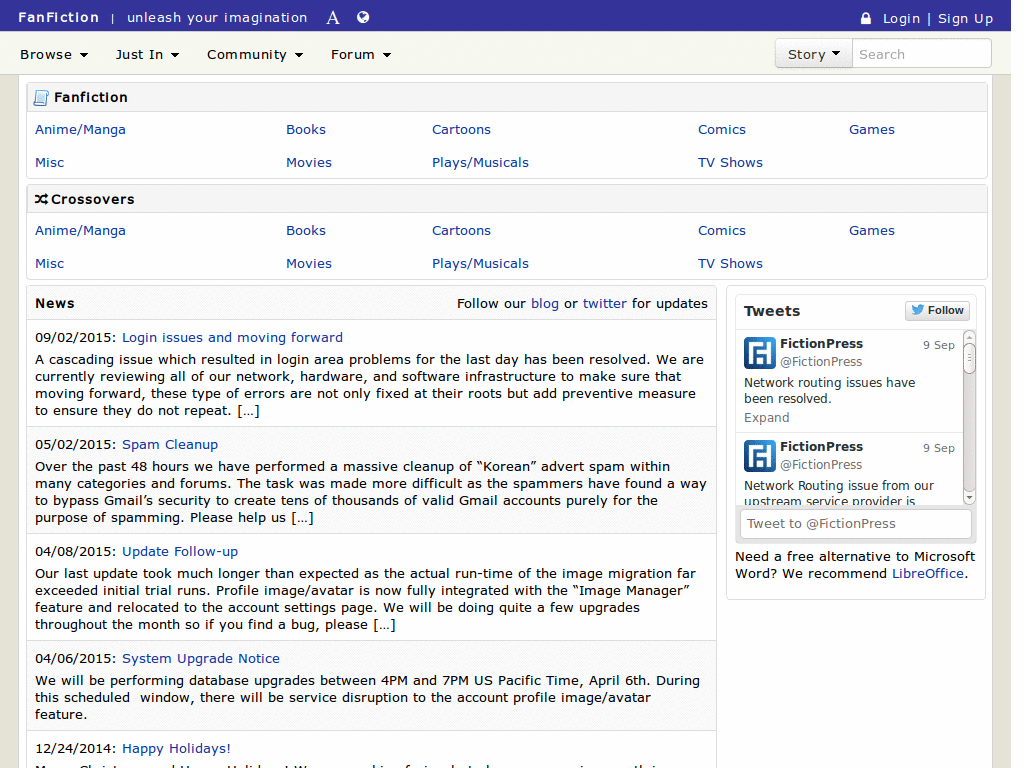Open the Browse dropdown menu

pos(54,55)
